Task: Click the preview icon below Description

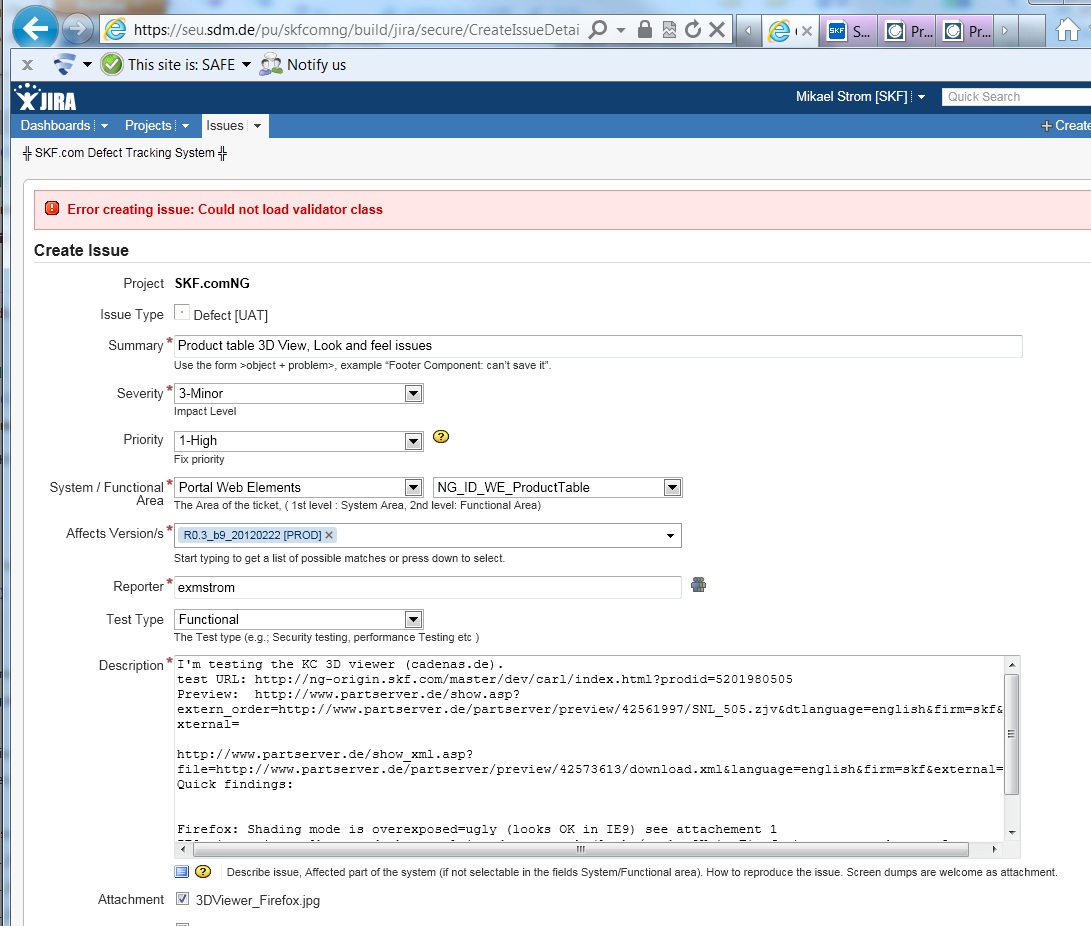Action: click(x=182, y=872)
